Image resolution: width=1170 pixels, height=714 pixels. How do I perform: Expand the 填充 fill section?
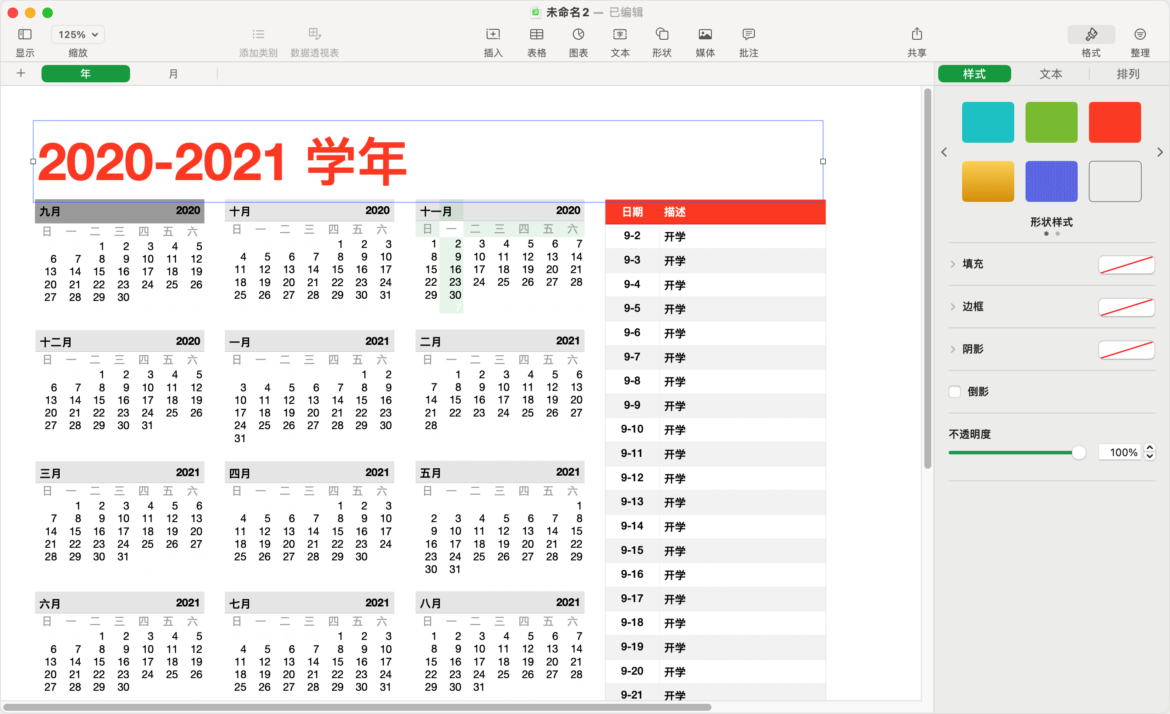(953, 264)
